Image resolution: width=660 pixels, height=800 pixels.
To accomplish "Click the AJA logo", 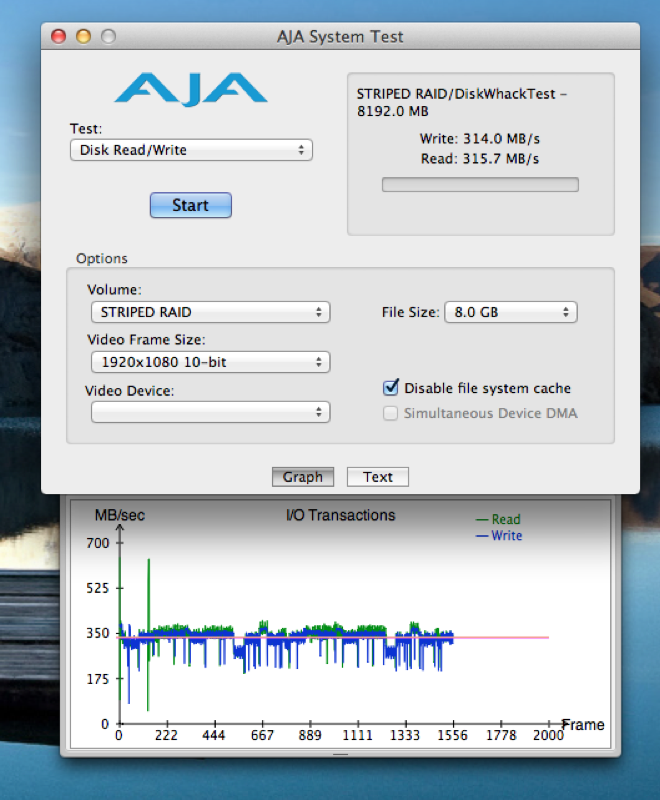I will pos(190,88).
